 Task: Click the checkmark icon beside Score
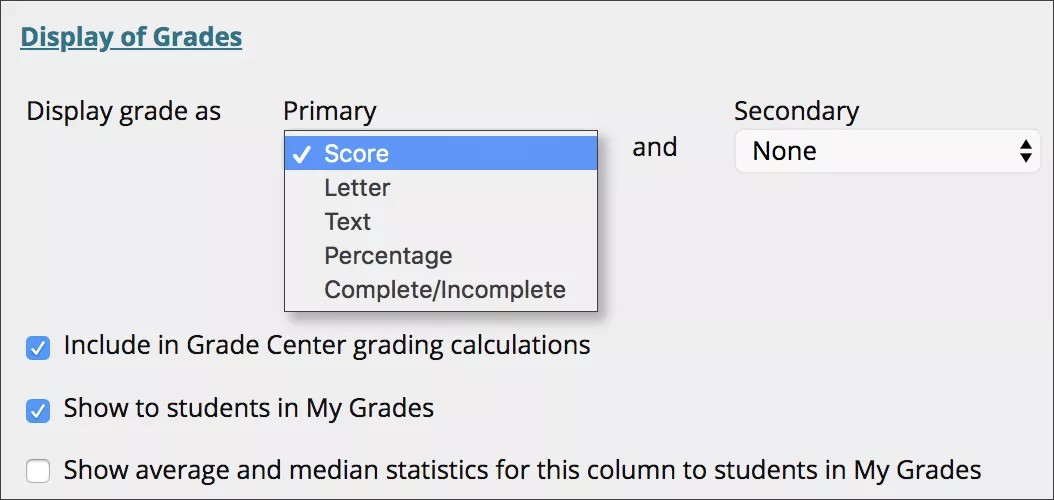[x=302, y=154]
